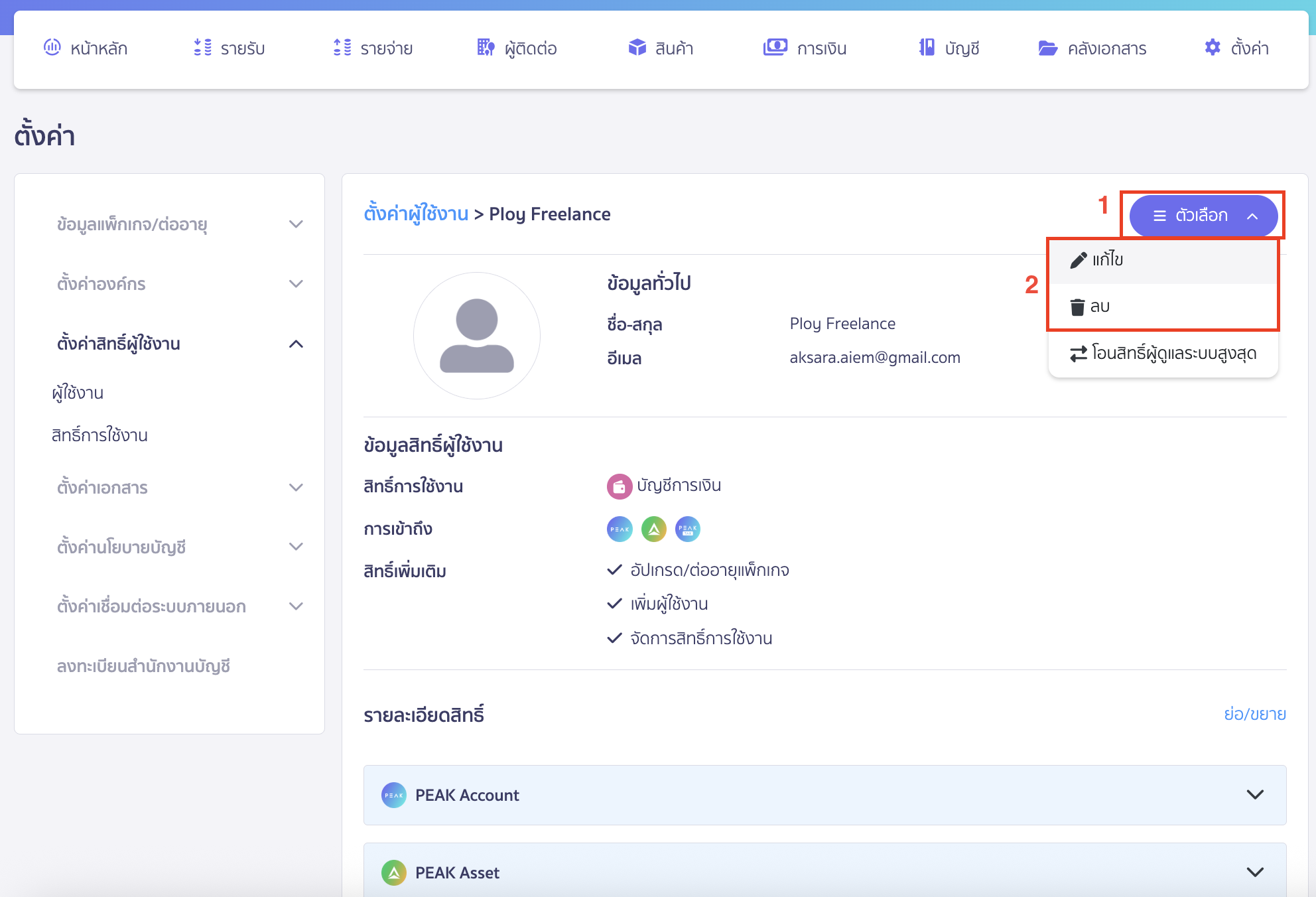
Task: Open the ผู้ติดต่อ contacts icon
Action: [x=485, y=47]
